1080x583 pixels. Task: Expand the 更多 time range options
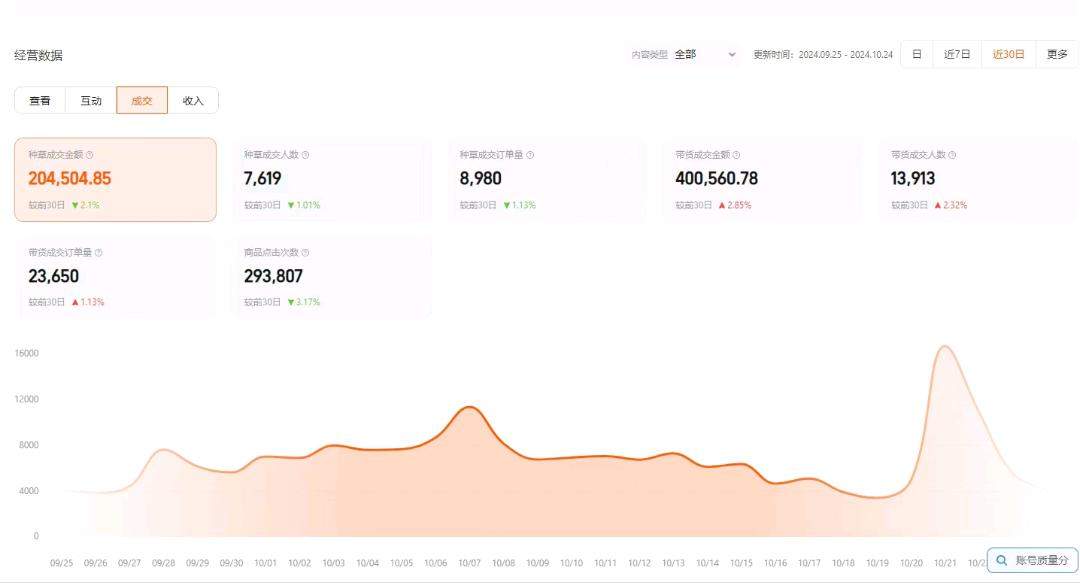point(1057,54)
